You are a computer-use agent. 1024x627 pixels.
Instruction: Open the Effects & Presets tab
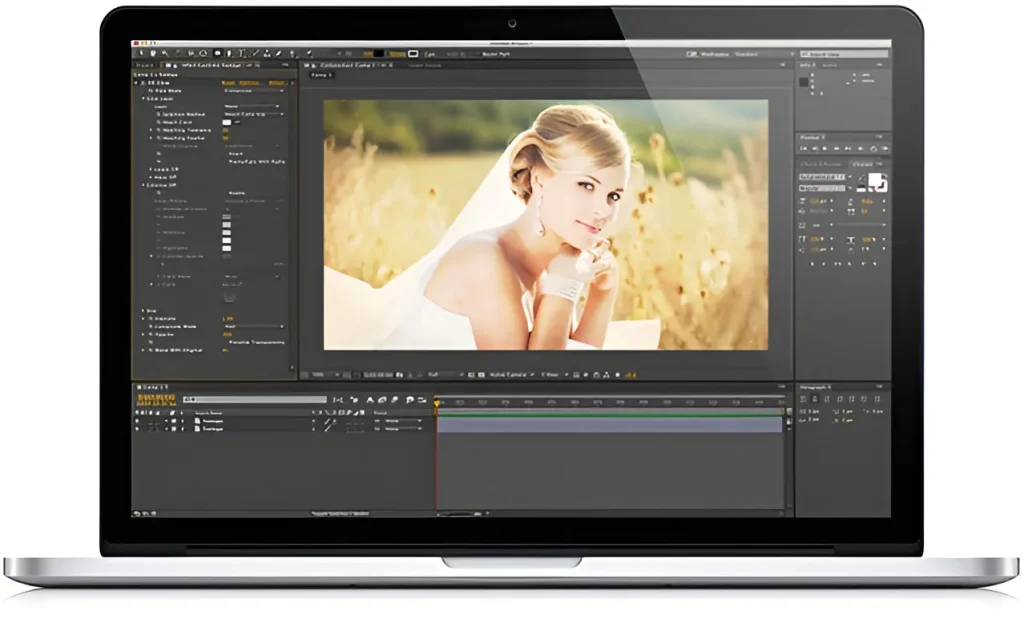tap(821, 164)
